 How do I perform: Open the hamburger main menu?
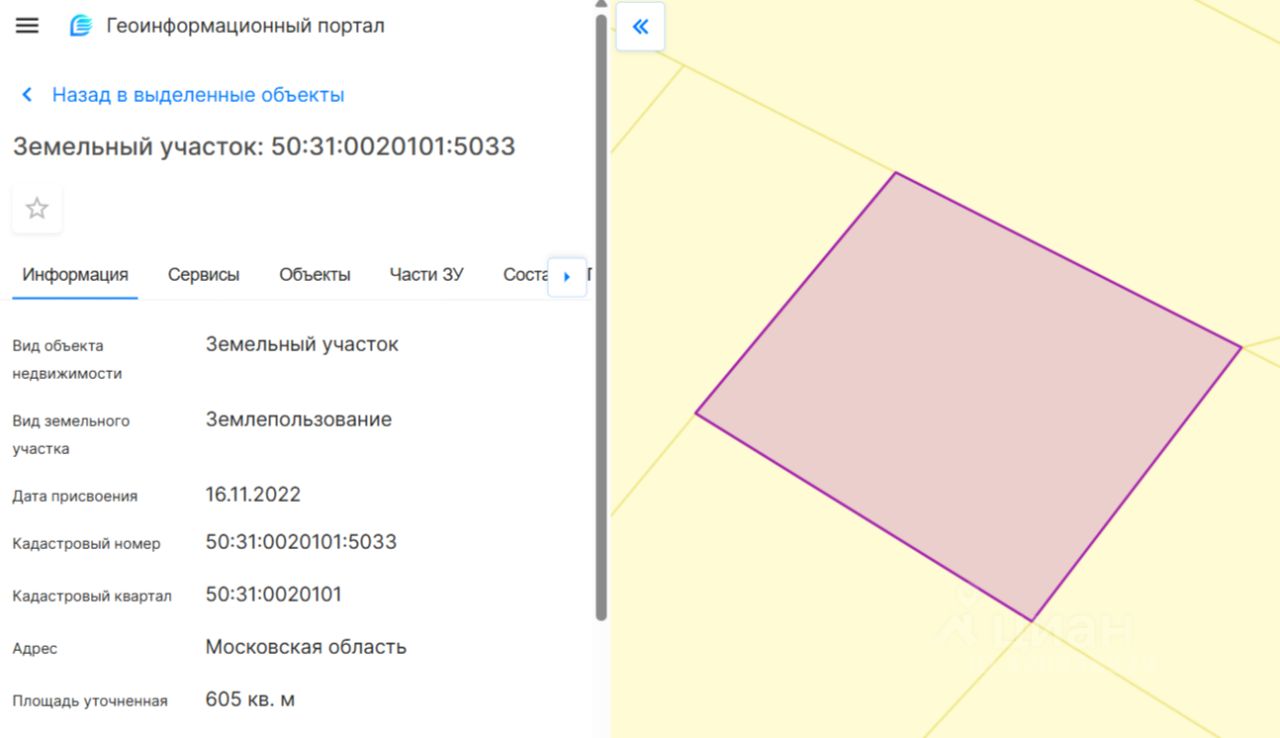tap(27, 26)
